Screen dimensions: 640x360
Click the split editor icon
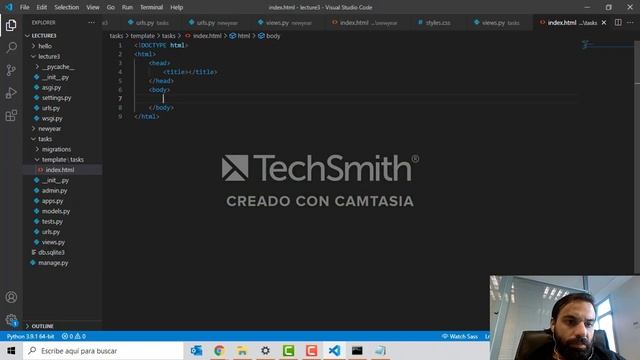(x=618, y=22)
